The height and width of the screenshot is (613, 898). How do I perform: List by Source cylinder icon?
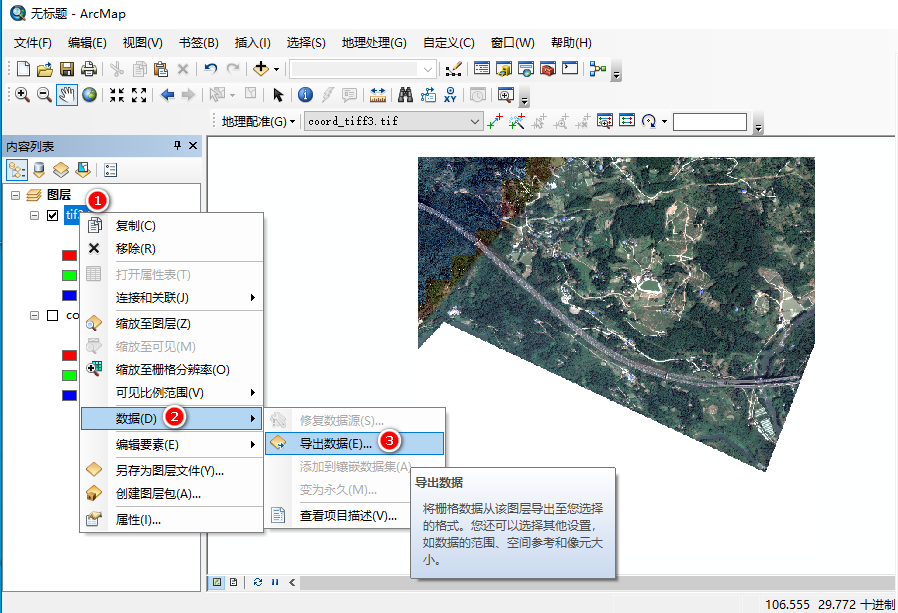coord(39,170)
